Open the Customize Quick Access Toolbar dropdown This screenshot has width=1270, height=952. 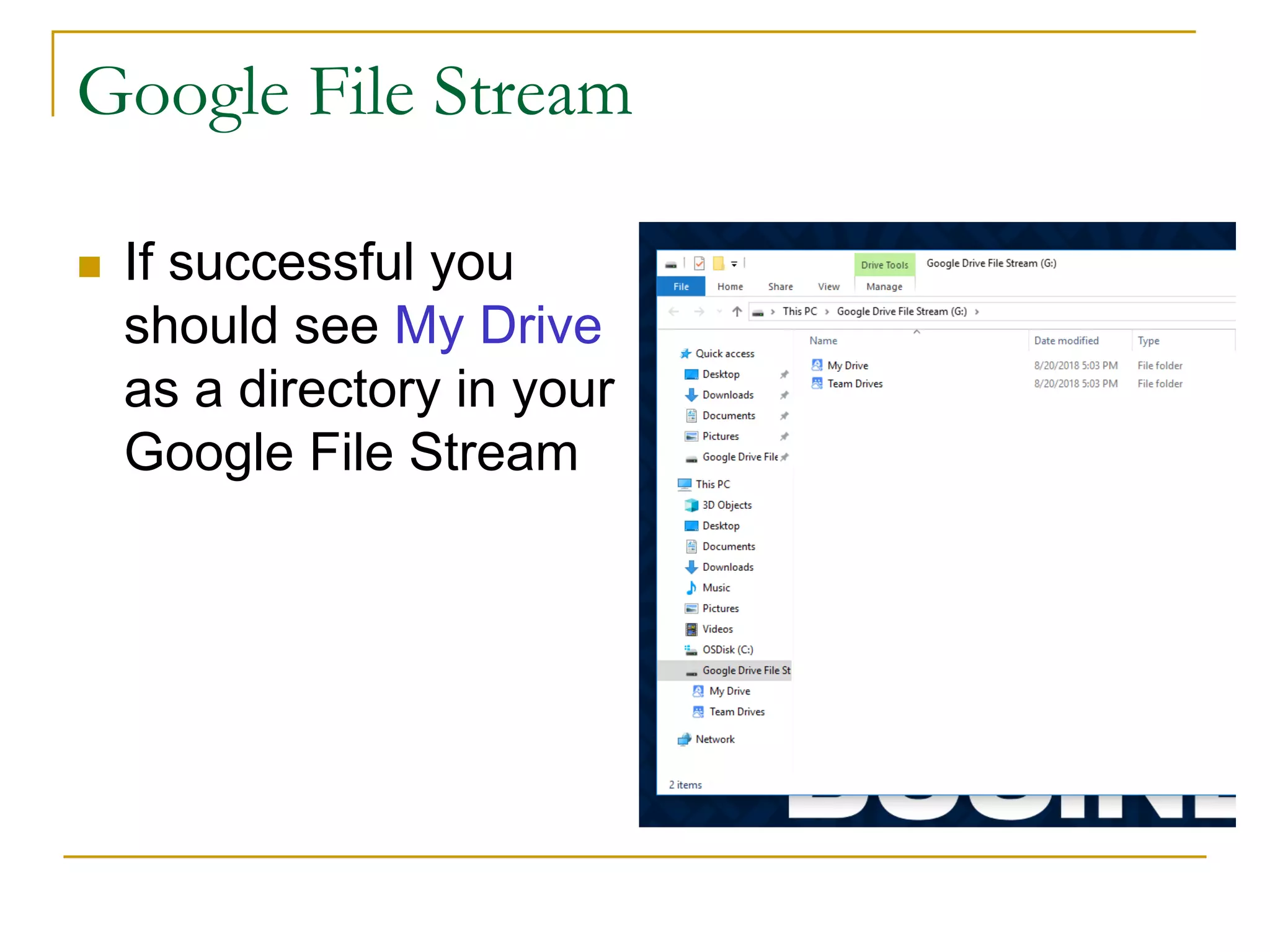point(734,264)
